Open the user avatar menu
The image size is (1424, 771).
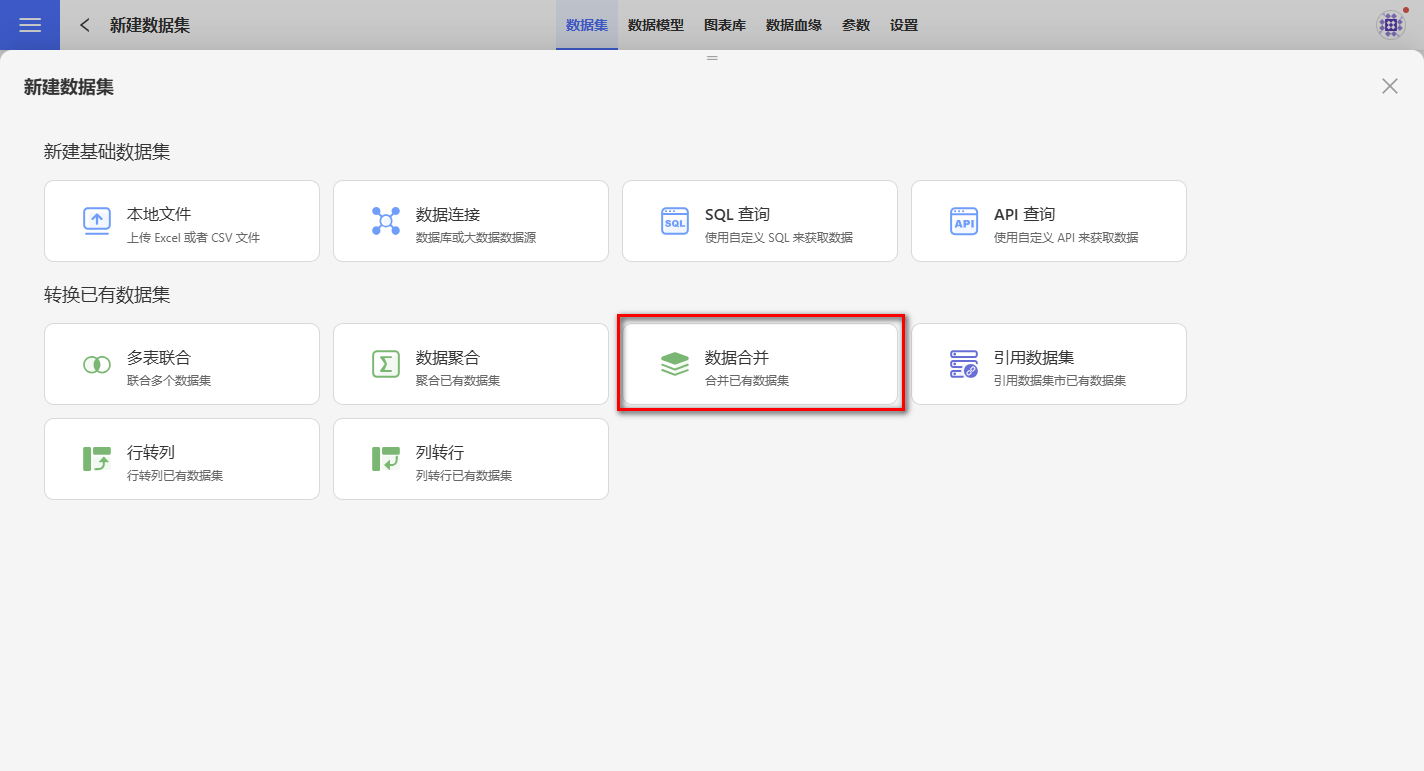pyautogui.click(x=1390, y=25)
